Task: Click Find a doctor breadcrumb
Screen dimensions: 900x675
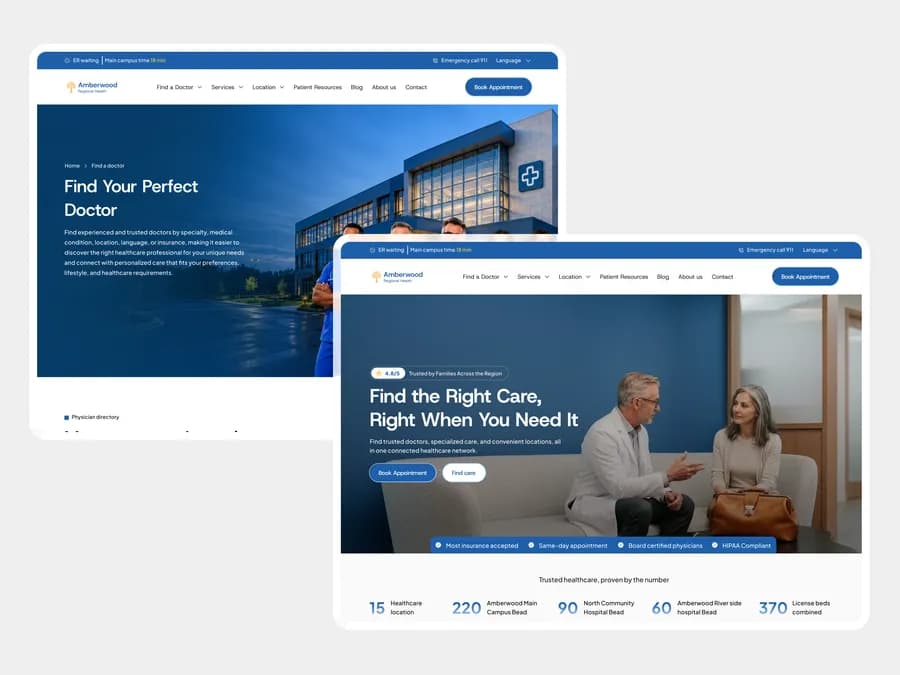Action: tap(108, 166)
